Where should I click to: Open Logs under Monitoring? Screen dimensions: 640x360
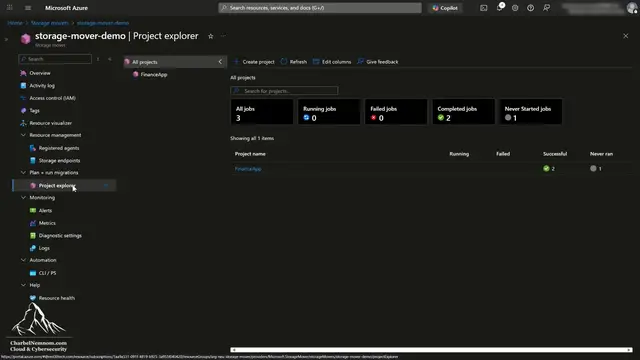pos(44,248)
